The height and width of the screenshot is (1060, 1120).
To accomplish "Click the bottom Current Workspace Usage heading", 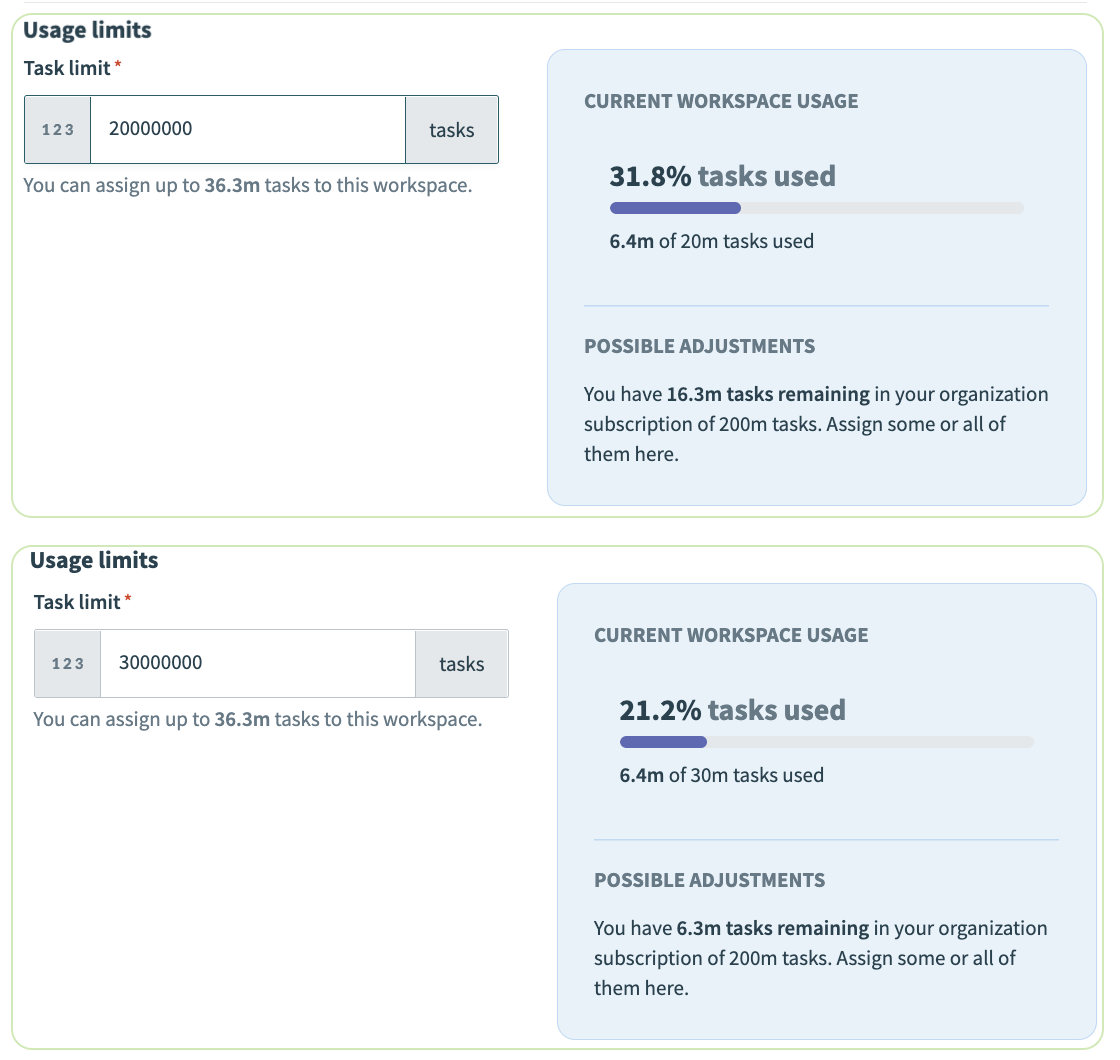I will [731, 635].
